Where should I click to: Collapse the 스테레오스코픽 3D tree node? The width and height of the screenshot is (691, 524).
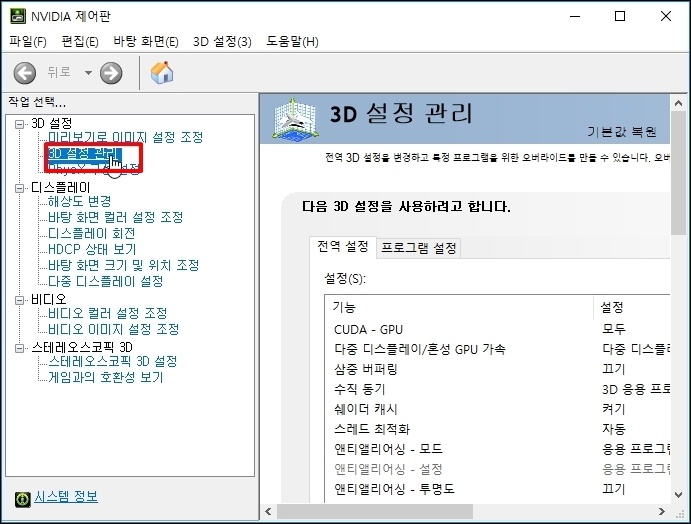pyautogui.click(x=19, y=349)
